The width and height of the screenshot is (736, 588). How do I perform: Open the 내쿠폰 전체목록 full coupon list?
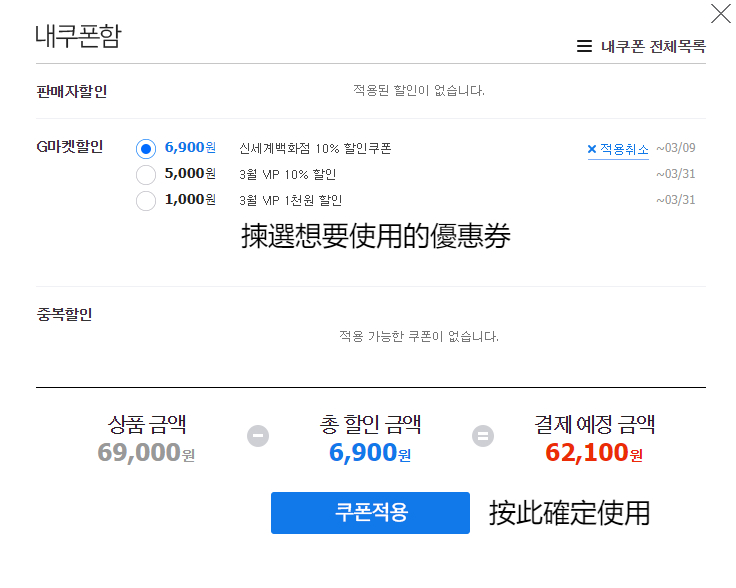click(652, 46)
